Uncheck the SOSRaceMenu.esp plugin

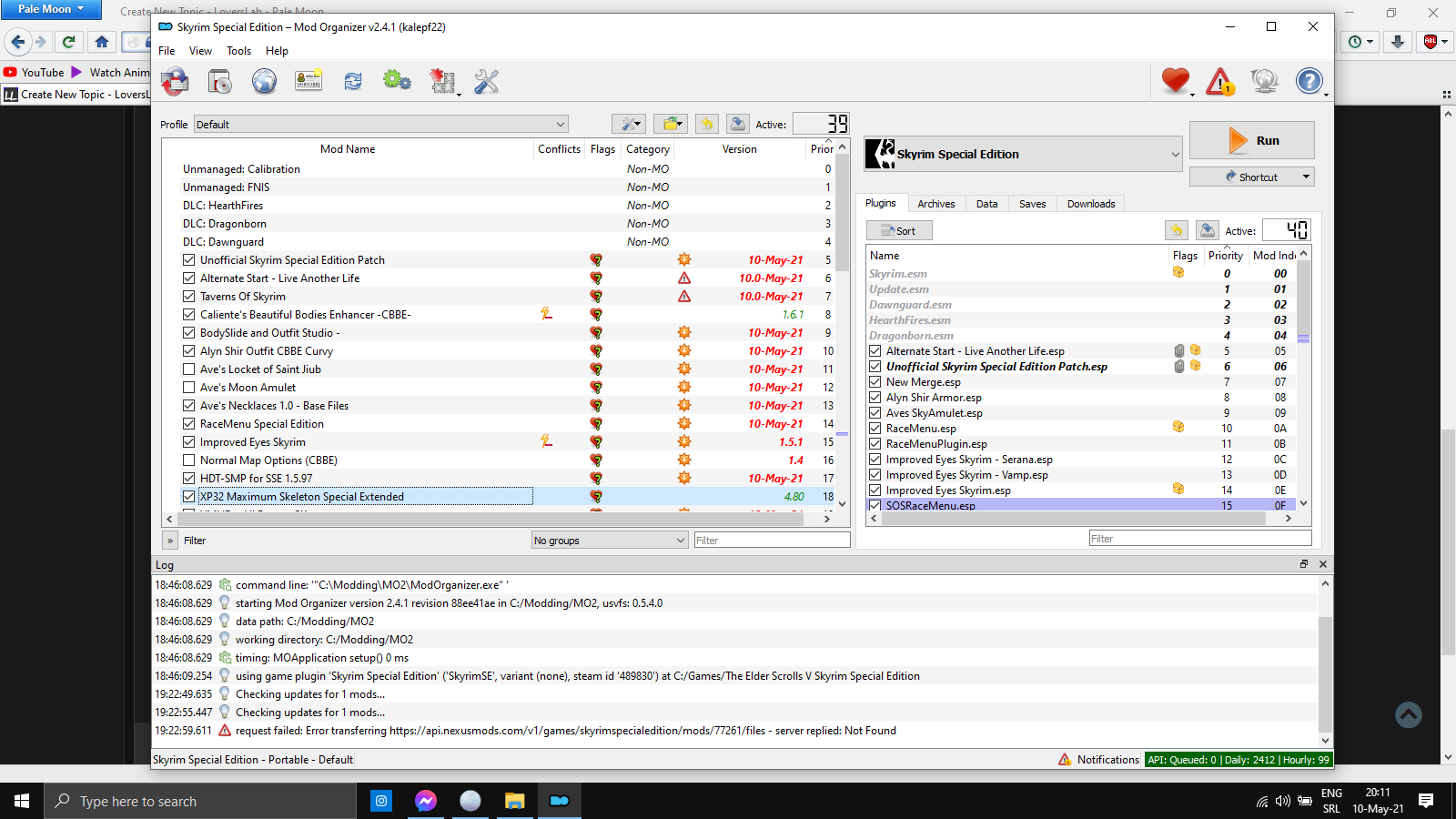pos(875,505)
